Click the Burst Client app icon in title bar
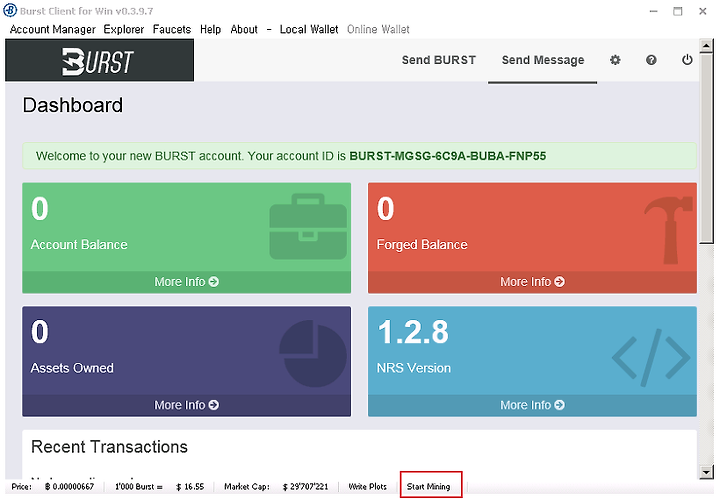 point(10,10)
